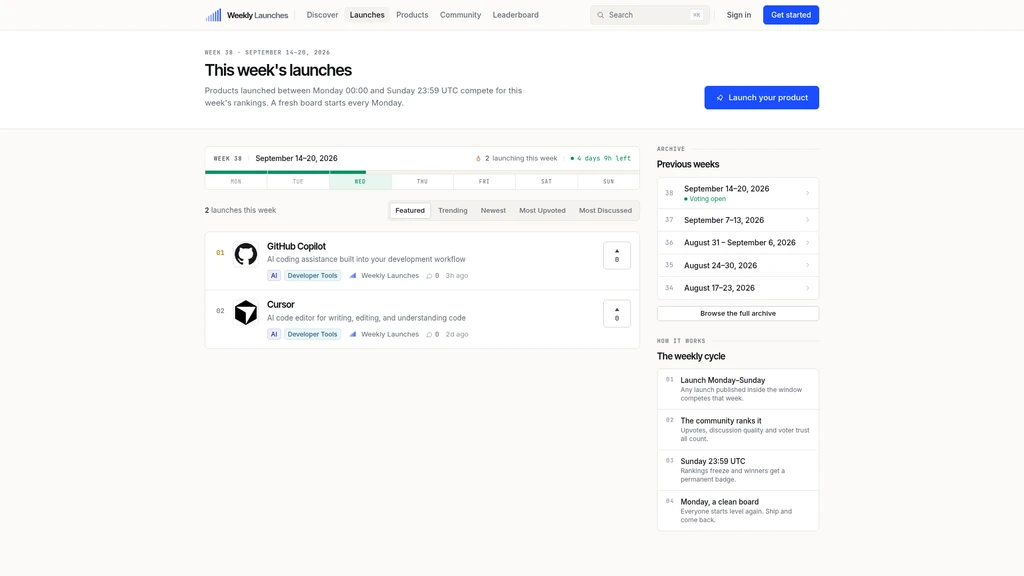Select FRI in the week day strip

(484, 182)
